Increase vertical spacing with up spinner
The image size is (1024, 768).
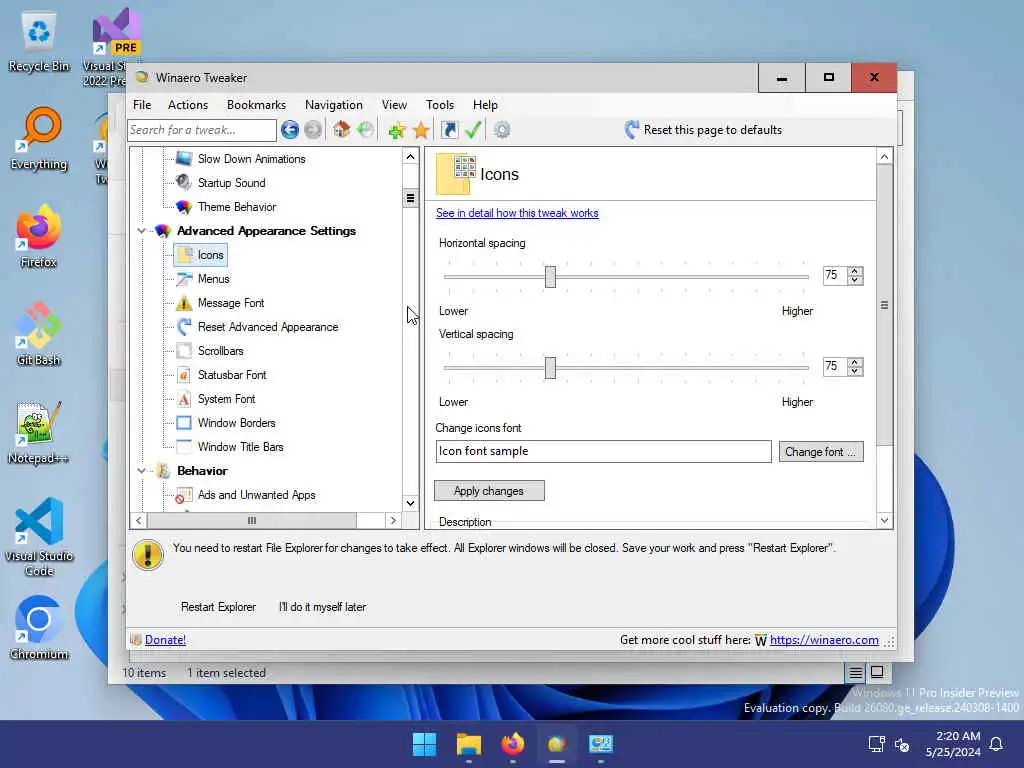coord(855,362)
